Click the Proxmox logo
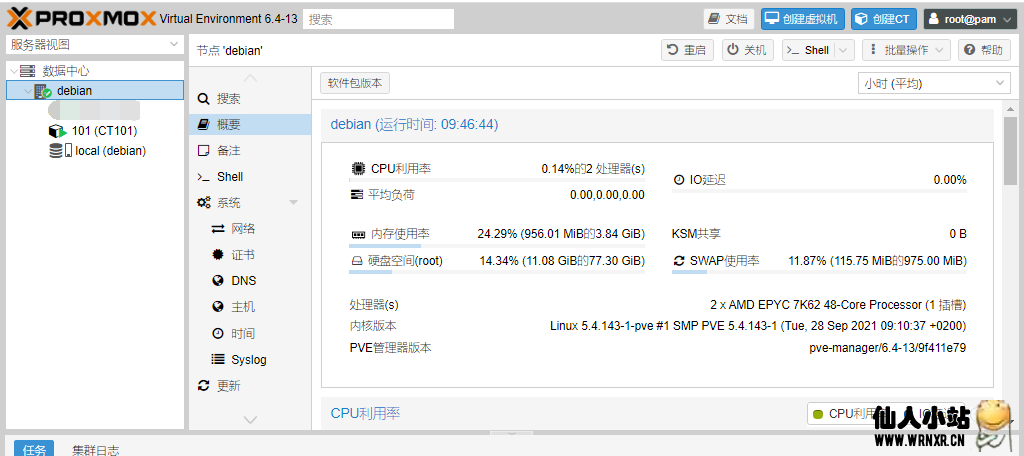 pos(82,18)
